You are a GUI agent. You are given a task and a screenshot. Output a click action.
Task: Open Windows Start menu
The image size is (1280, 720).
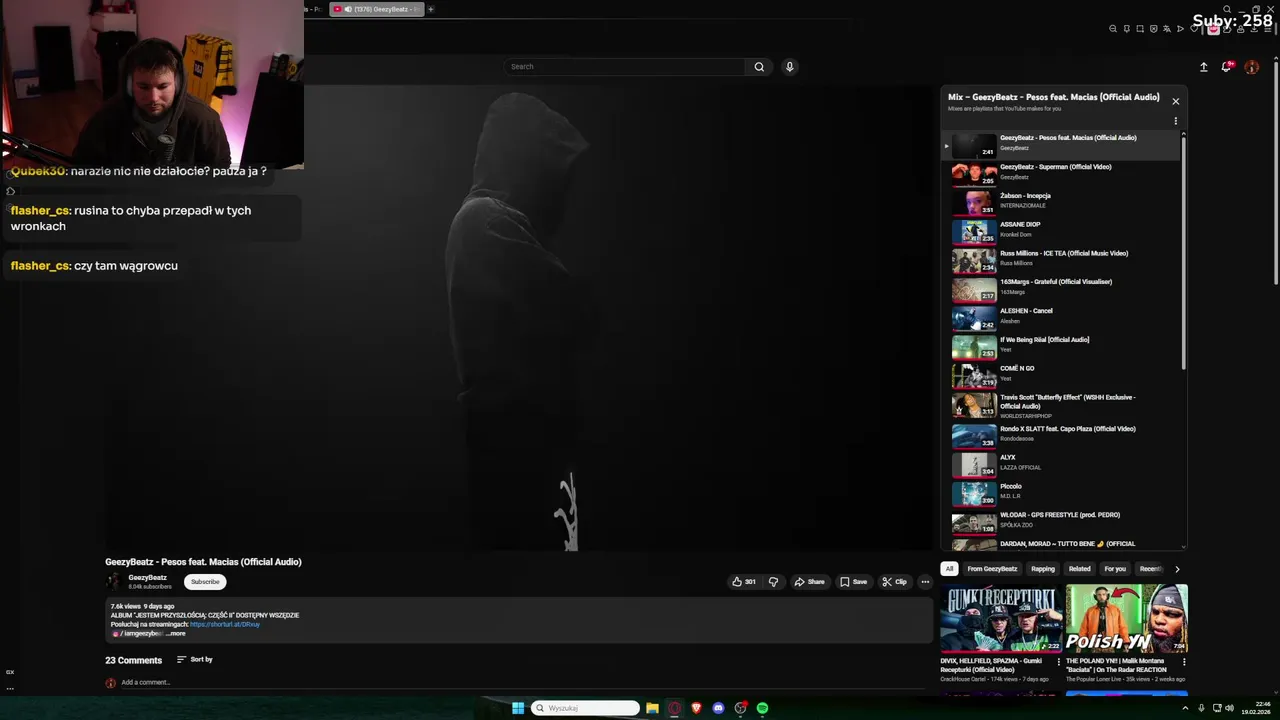tap(518, 708)
